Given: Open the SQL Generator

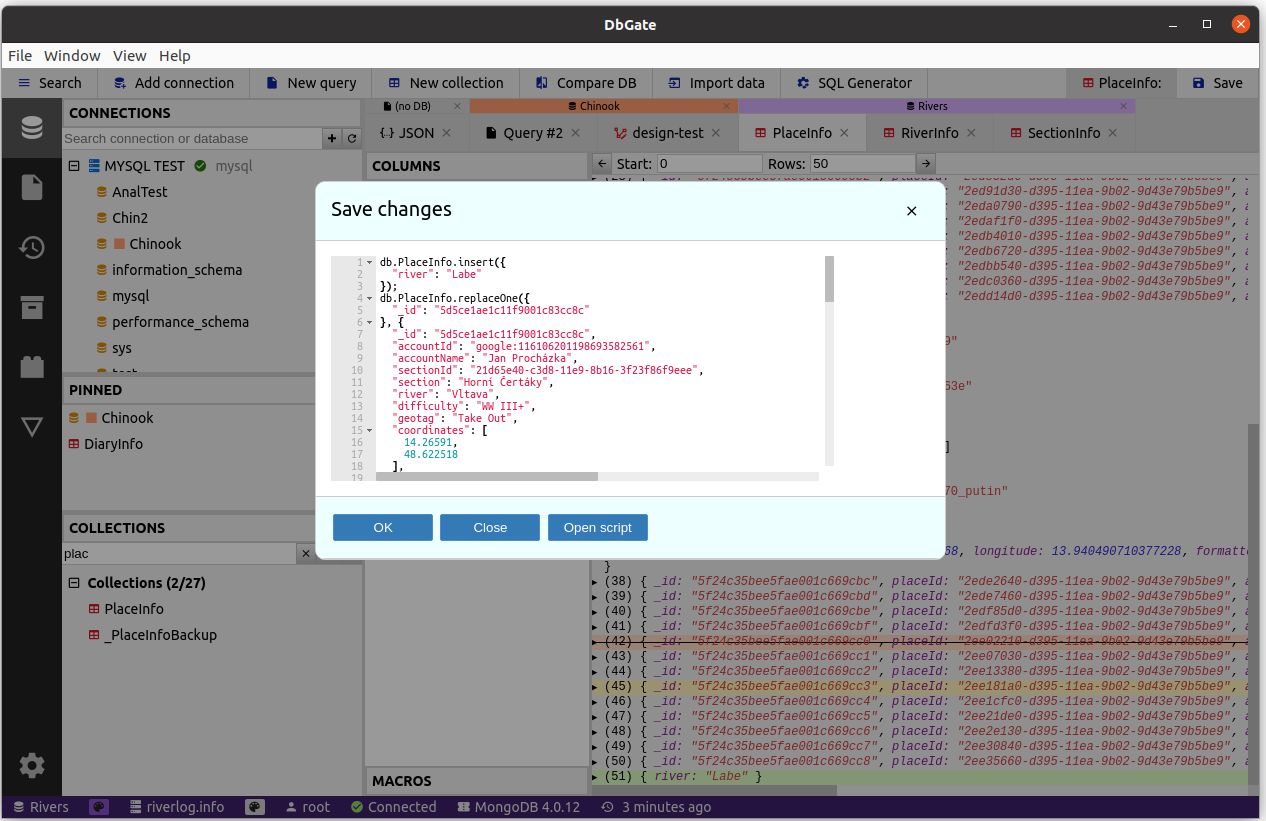Looking at the screenshot, I should [854, 83].
